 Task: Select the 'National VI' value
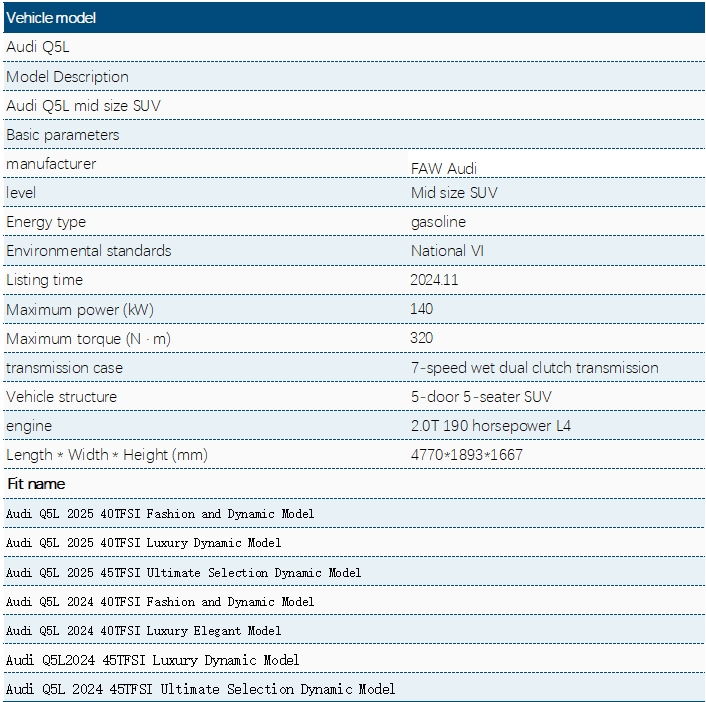click(x=447, y=251)
